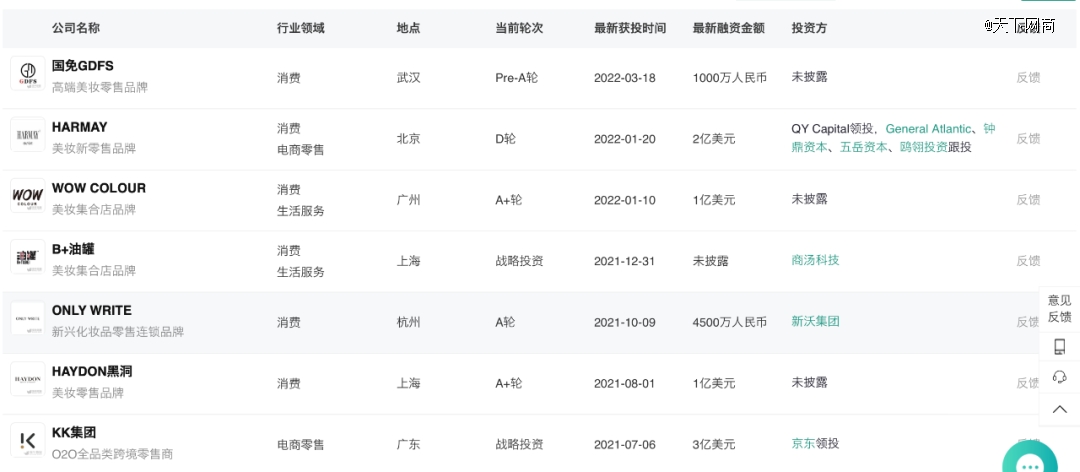Viewport: 1080px width, 472px height.
Task: Open investor 商汤科技 link
Action: [816, 260]
